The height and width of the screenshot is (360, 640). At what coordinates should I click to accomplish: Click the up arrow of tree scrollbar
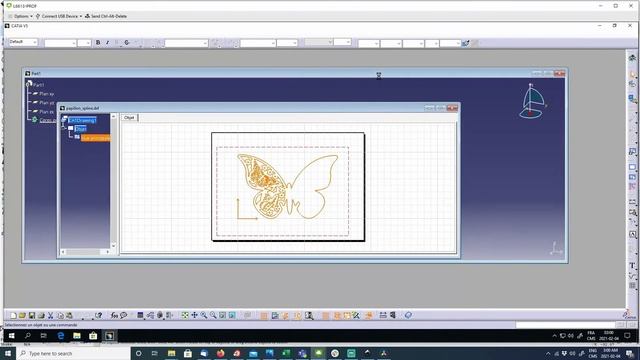point(113,117)
